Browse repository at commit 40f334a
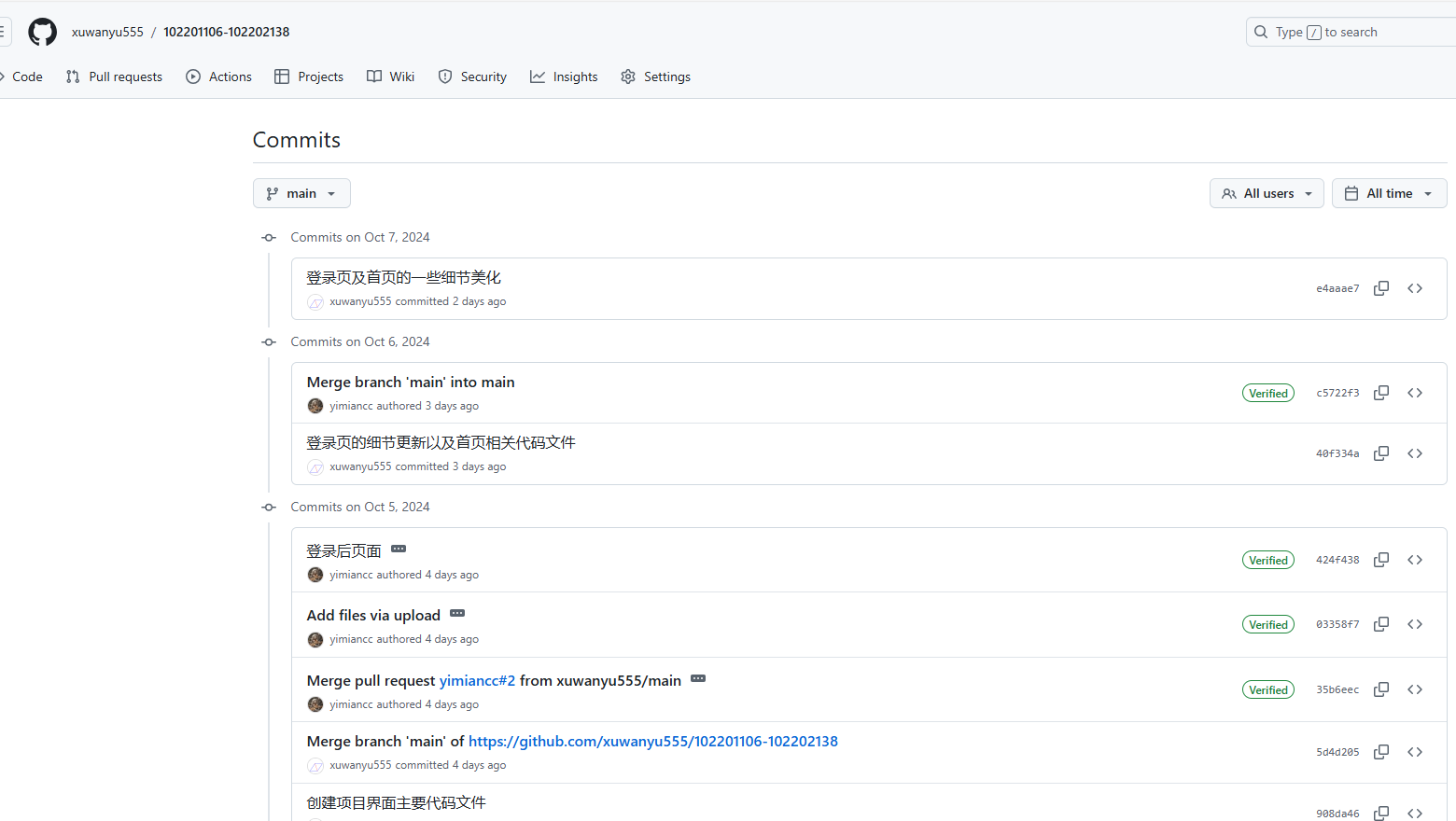The image size is (1456, 821). click(1415, 453)
